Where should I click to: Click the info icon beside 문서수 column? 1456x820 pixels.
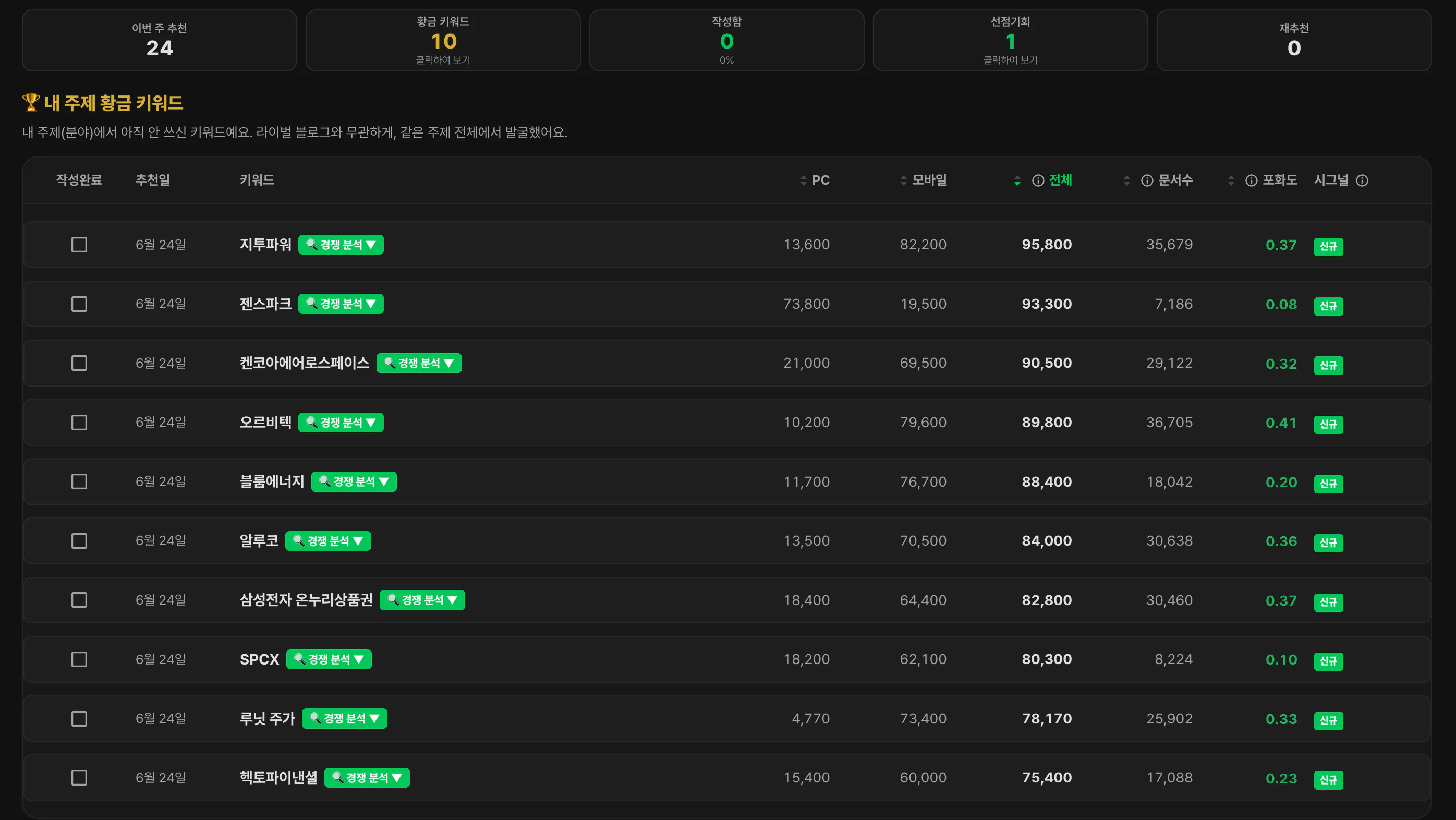point(1147,180)
